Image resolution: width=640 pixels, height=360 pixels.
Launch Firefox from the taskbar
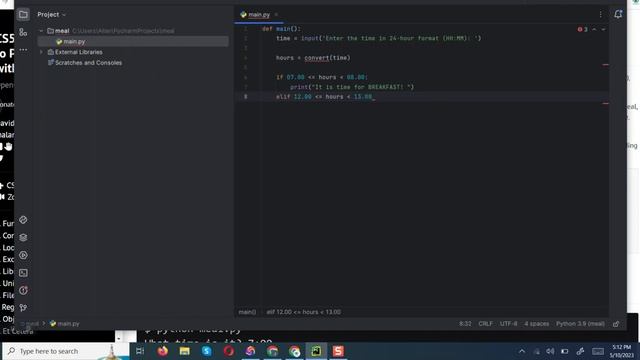click(x=162, y=351)
